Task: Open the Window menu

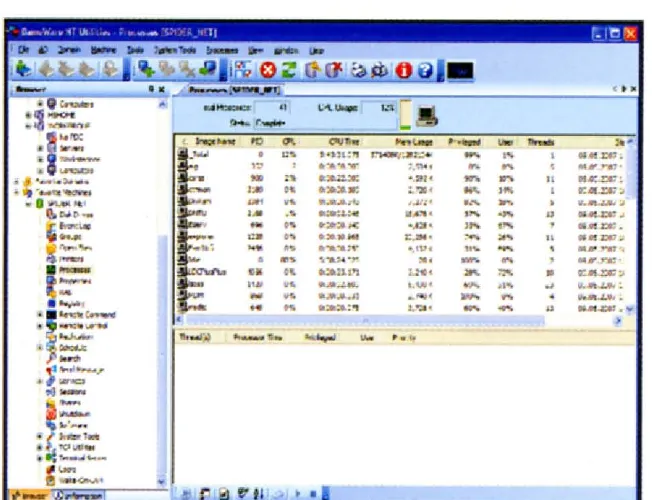Action: [286, 50]
